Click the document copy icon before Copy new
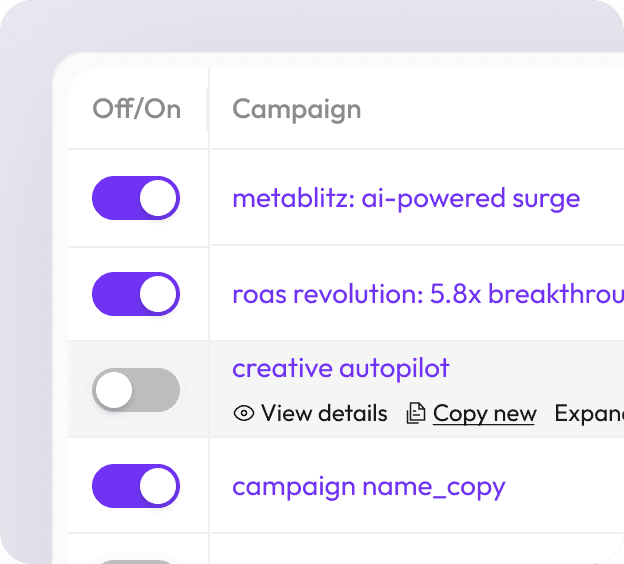Screen dimensions: 624x564 (x=416, y=413)
